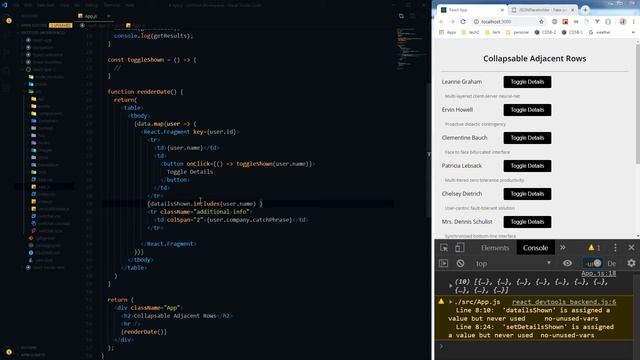The image size is (640, 360).
Task: Toggle details for Ervin Howell
Action: click(527, 110)
